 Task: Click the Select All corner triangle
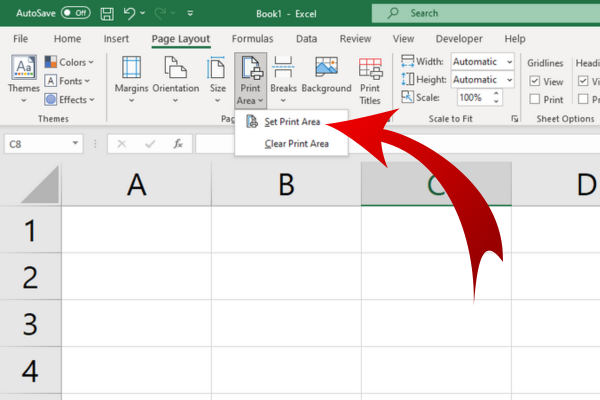(x=40, y=184)
